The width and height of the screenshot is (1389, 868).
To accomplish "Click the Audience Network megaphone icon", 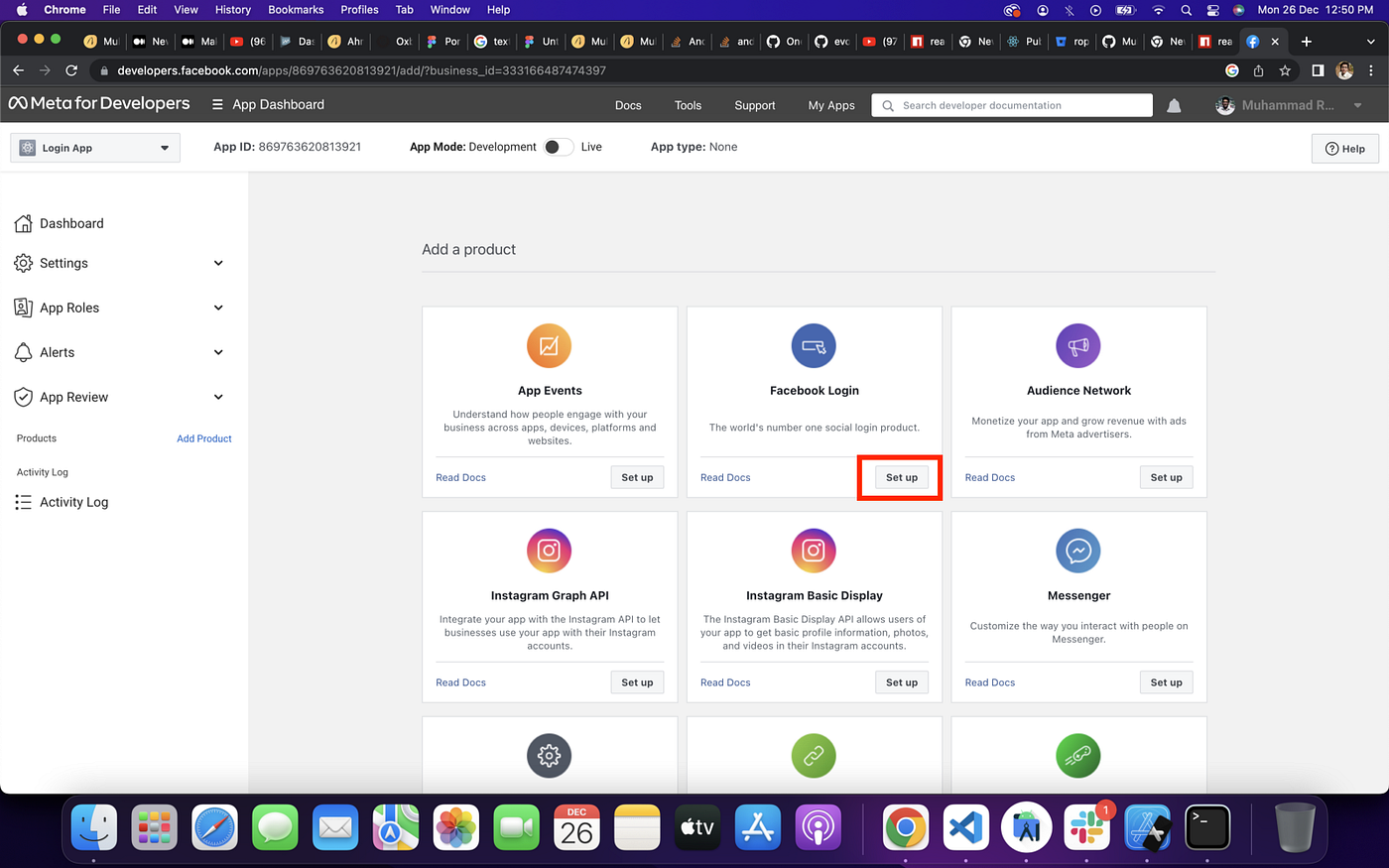I will click(1078, 346).
